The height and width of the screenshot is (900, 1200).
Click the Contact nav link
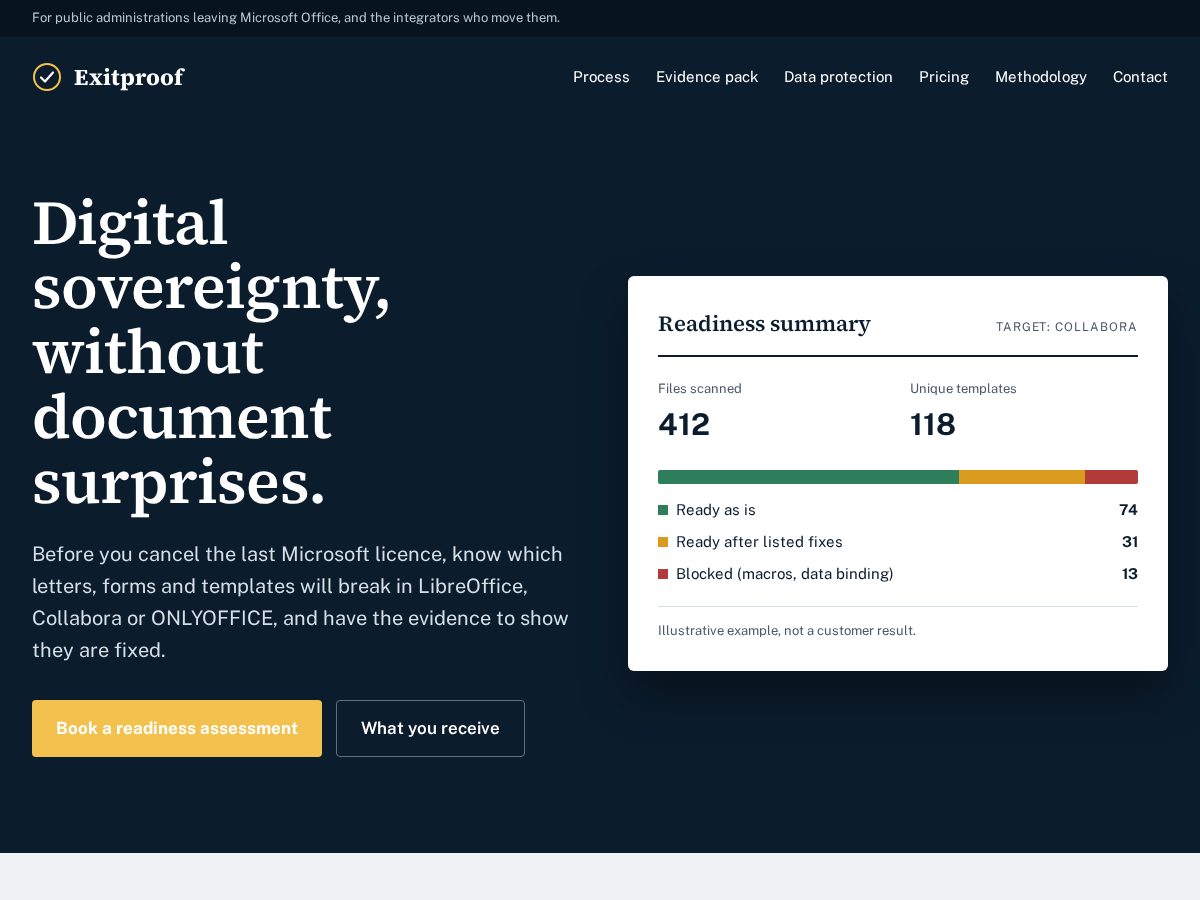click(1140, 77)
